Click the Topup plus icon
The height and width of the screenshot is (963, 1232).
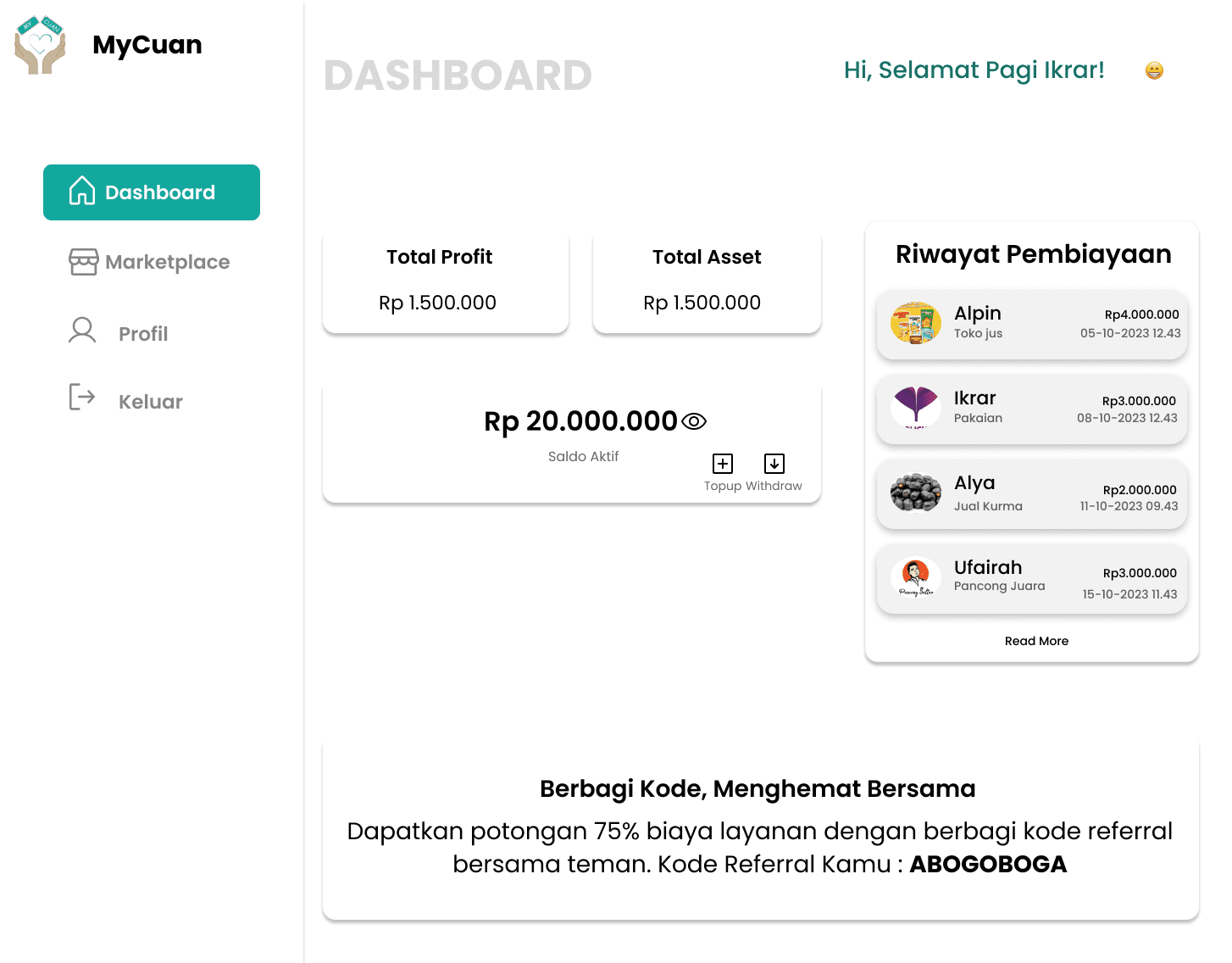pyautogui.click(x=723, y=464)
